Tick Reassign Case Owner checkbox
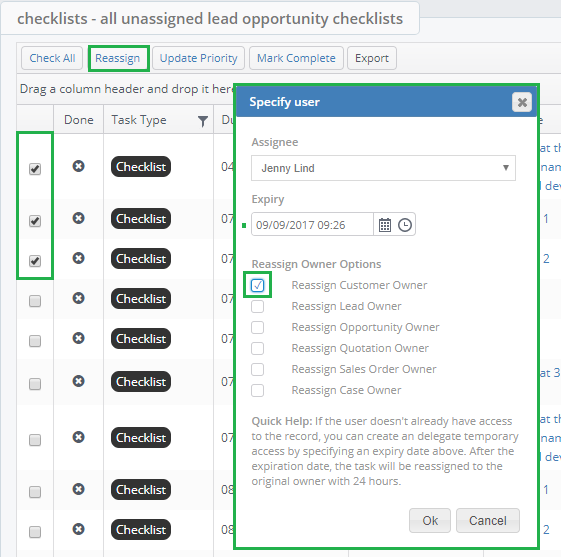 pos(257,390)
